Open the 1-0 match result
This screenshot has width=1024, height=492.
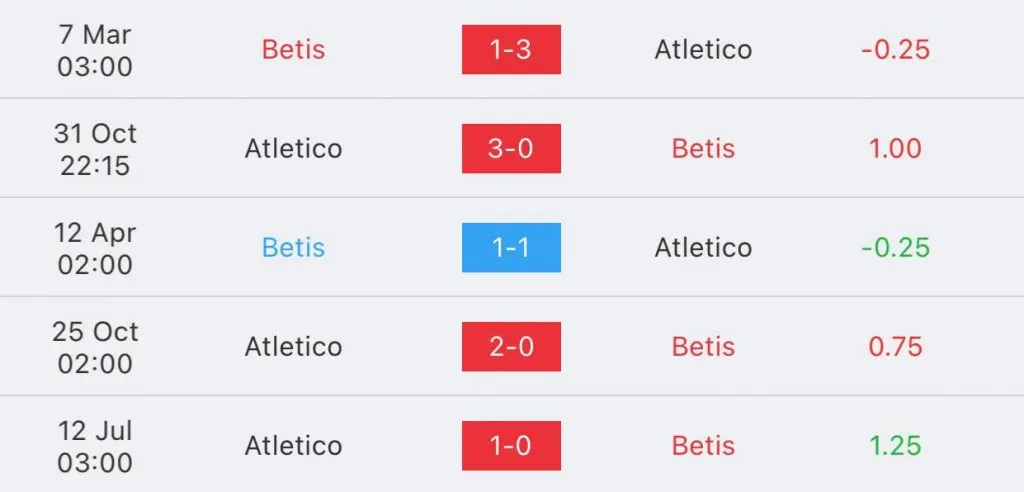[511, 445]
